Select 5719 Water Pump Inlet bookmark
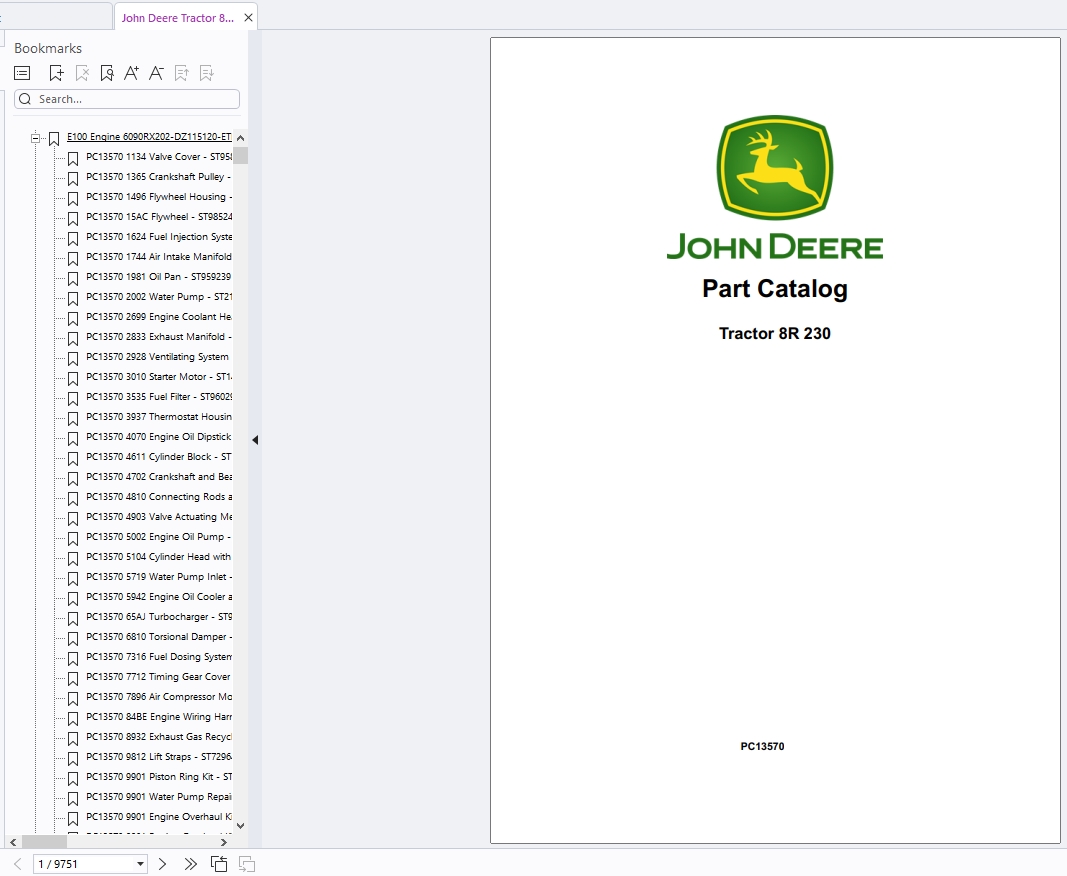 click(159, 577)
